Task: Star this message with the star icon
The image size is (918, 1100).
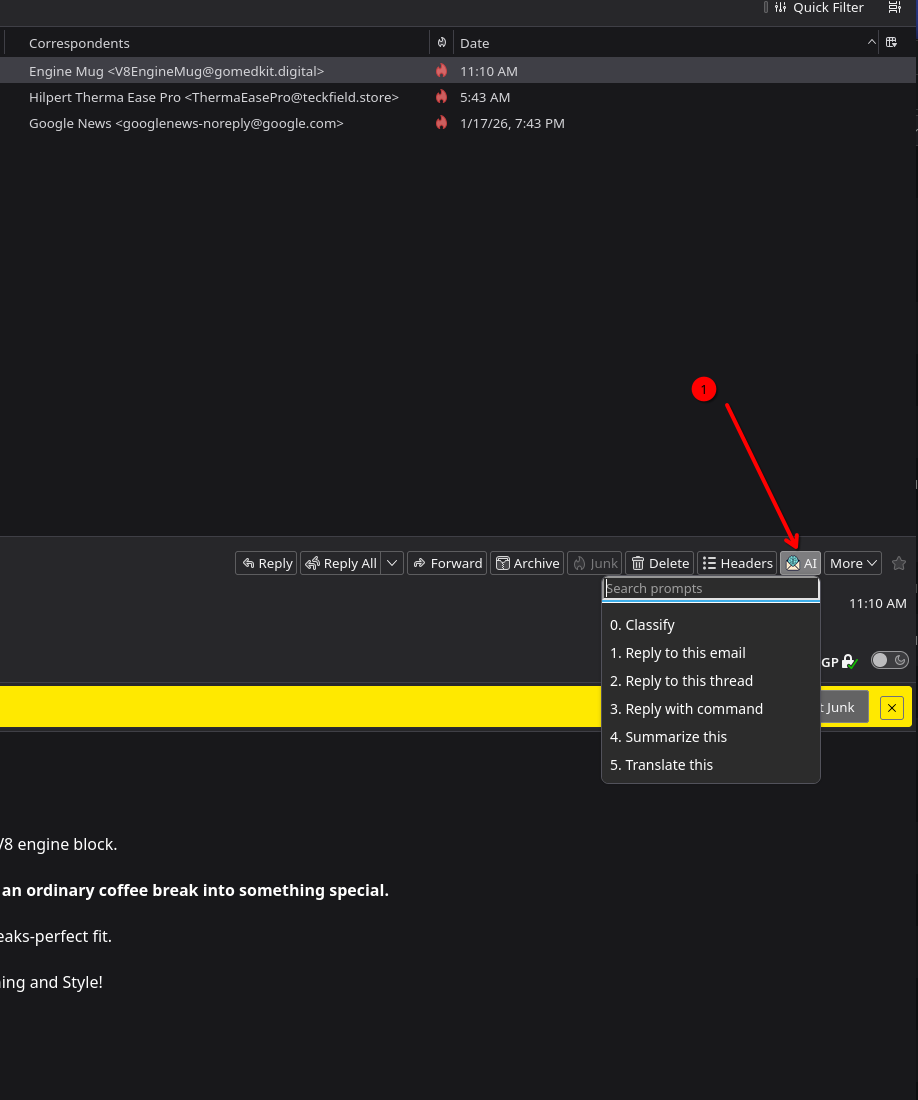Action: (x=898, y=563)
